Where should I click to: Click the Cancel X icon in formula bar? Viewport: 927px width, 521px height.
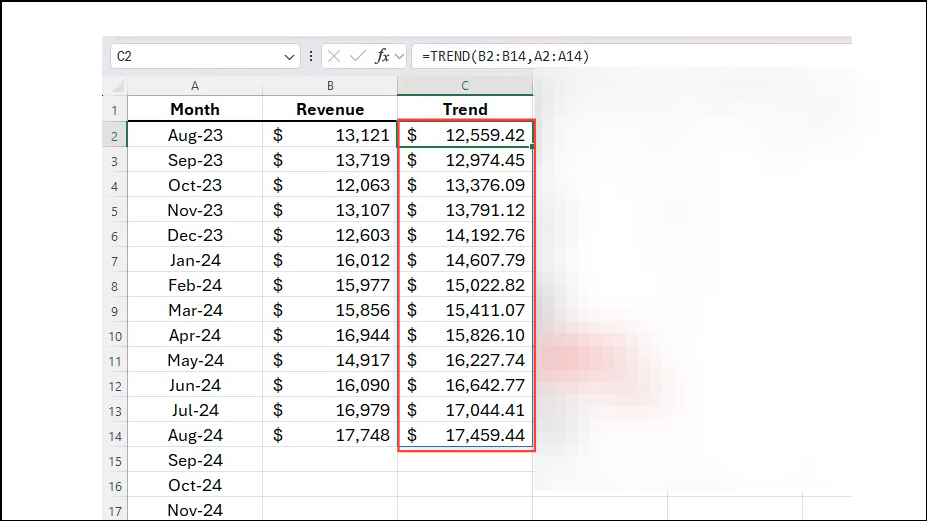point(334,56)
